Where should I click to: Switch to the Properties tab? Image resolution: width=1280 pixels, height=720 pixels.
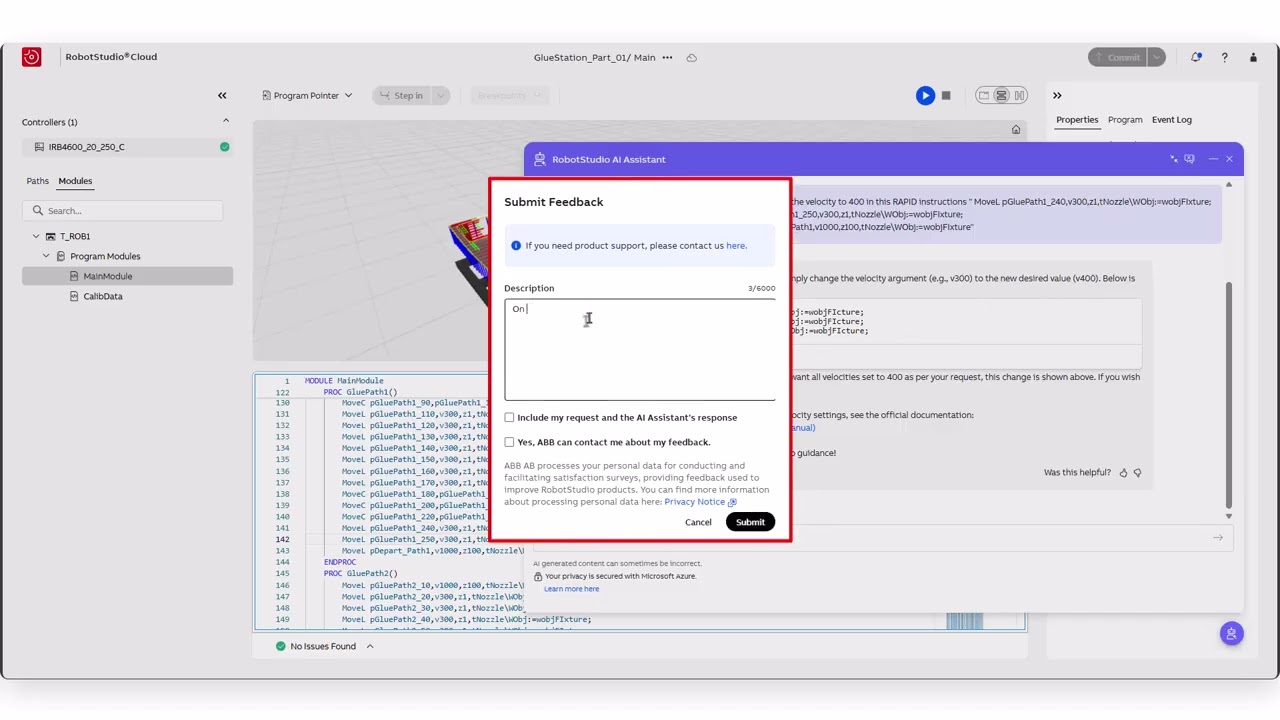tap(1077, 120)
